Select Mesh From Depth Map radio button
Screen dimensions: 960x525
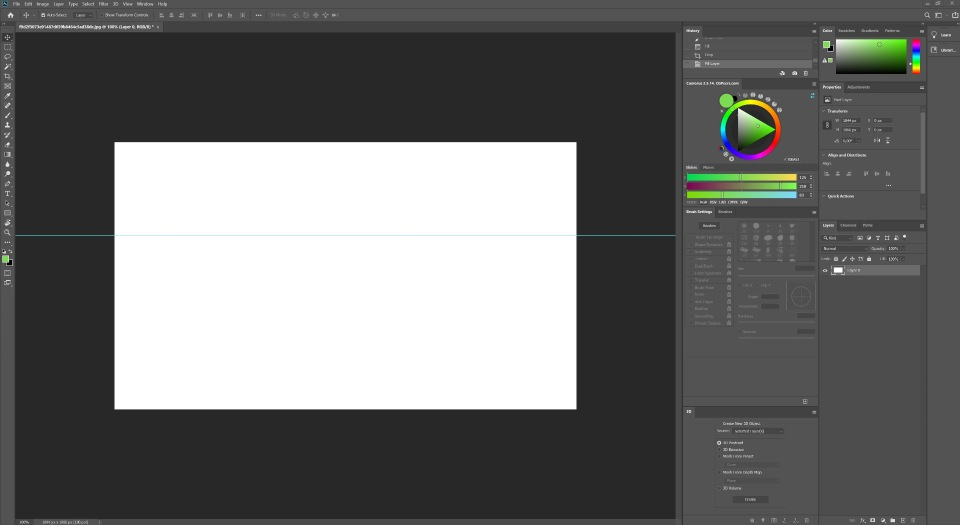click(x=719, y=472)
